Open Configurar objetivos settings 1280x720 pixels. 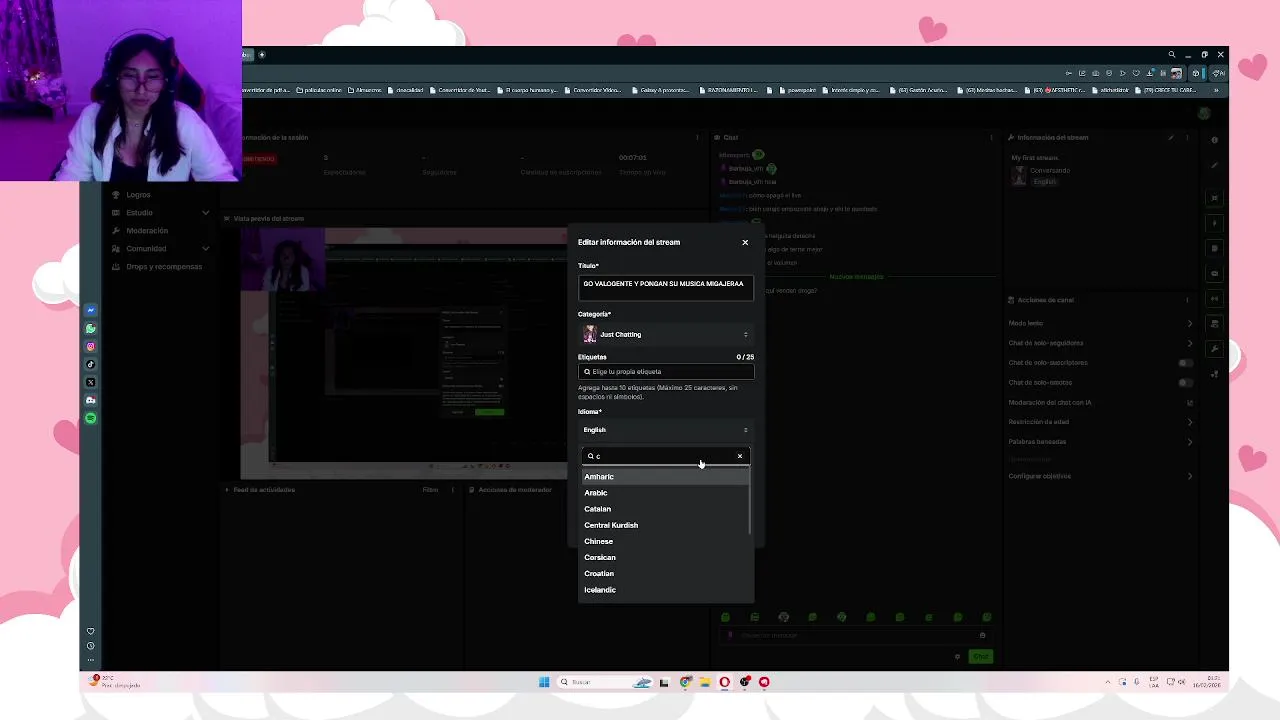pyautogui.click(x=1100, y=476)
